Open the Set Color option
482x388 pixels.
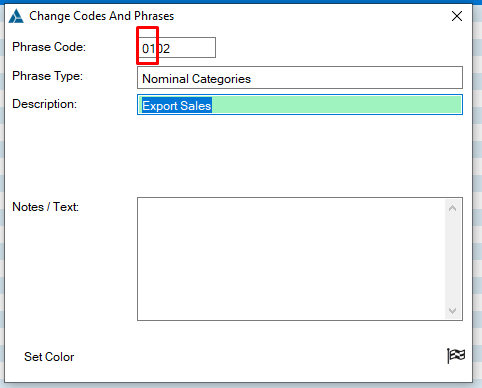(49, 357)
